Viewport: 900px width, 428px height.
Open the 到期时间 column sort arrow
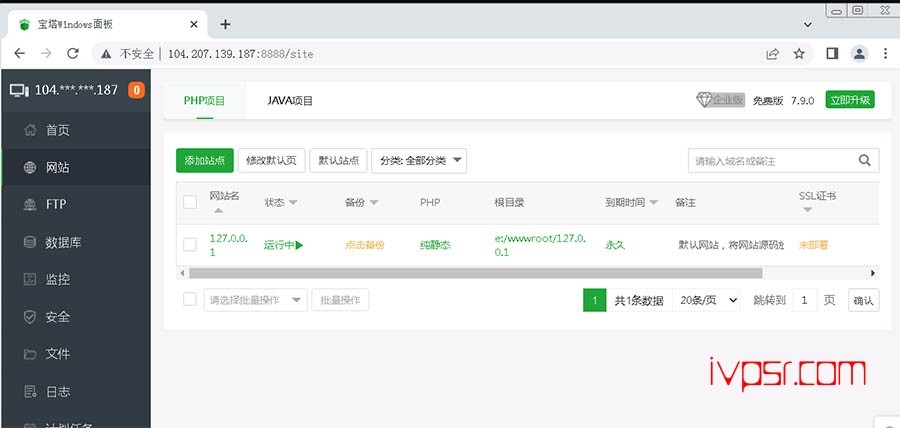click(653, 203)
